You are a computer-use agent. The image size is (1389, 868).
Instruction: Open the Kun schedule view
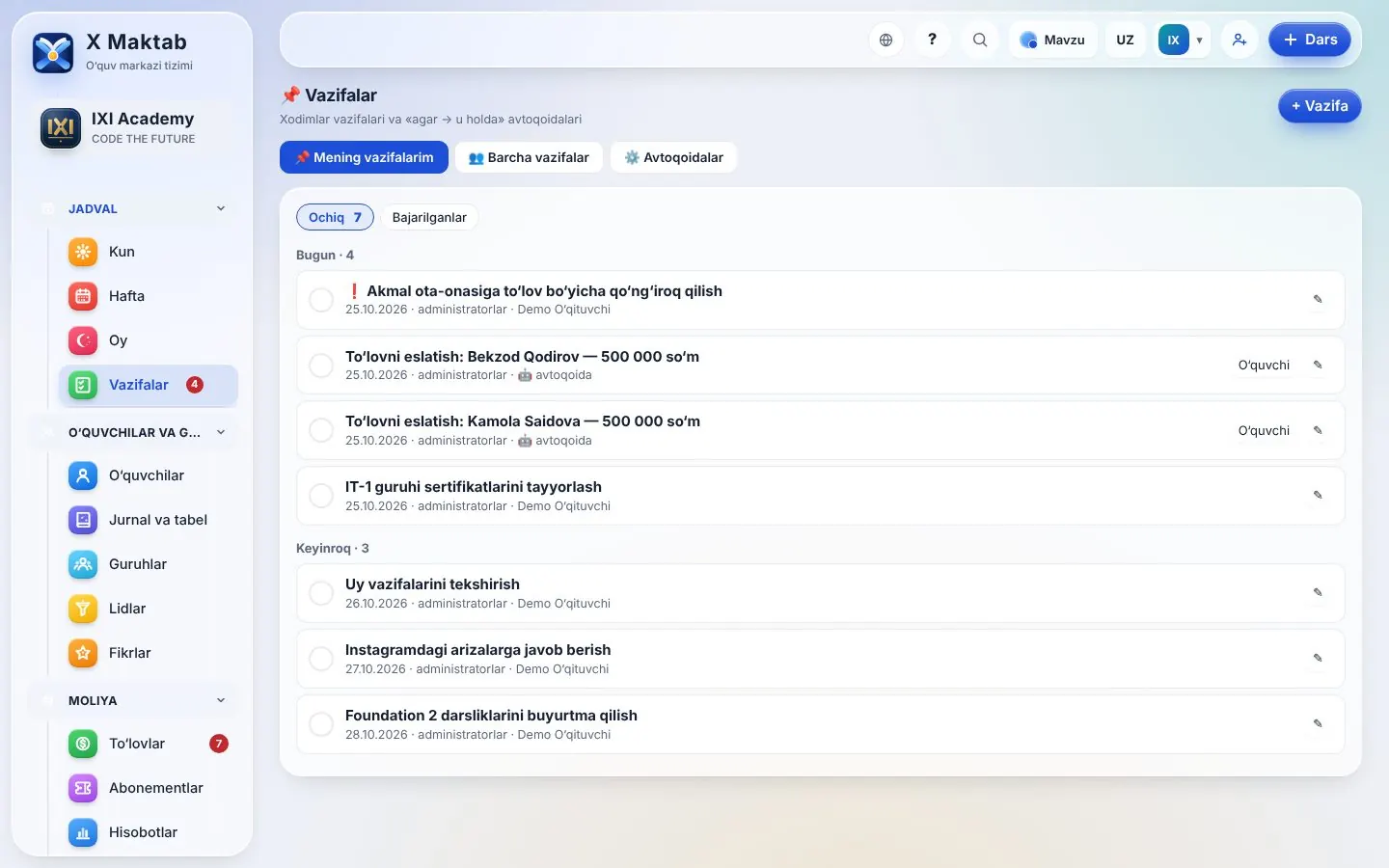coord(148,252)
